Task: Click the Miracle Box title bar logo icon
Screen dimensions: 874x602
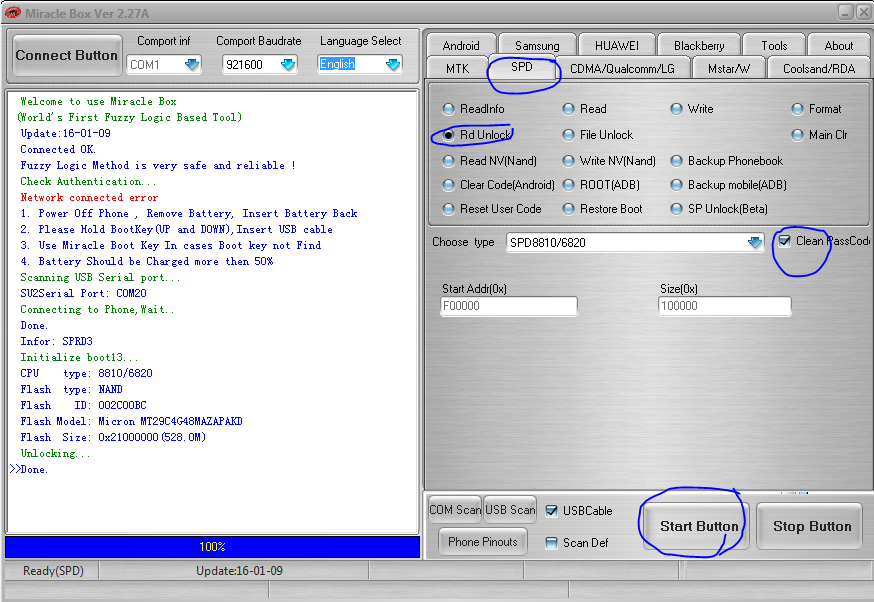Action: click(x=12, y=12)
